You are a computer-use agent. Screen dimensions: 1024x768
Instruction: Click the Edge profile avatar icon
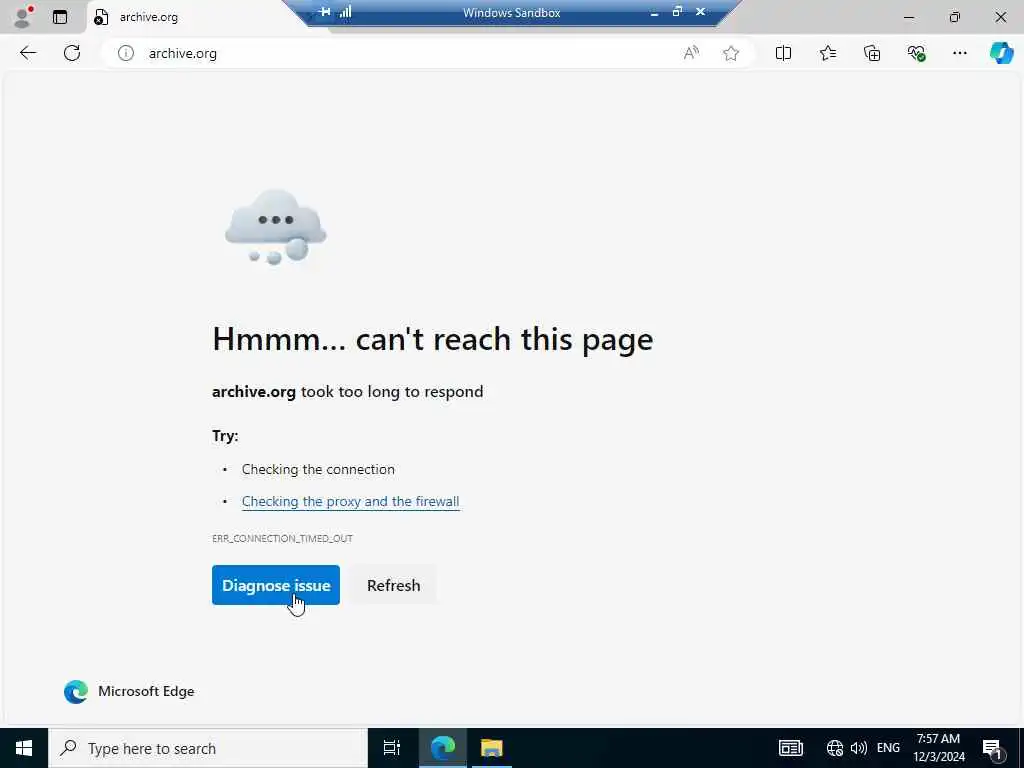pos(23,17)
